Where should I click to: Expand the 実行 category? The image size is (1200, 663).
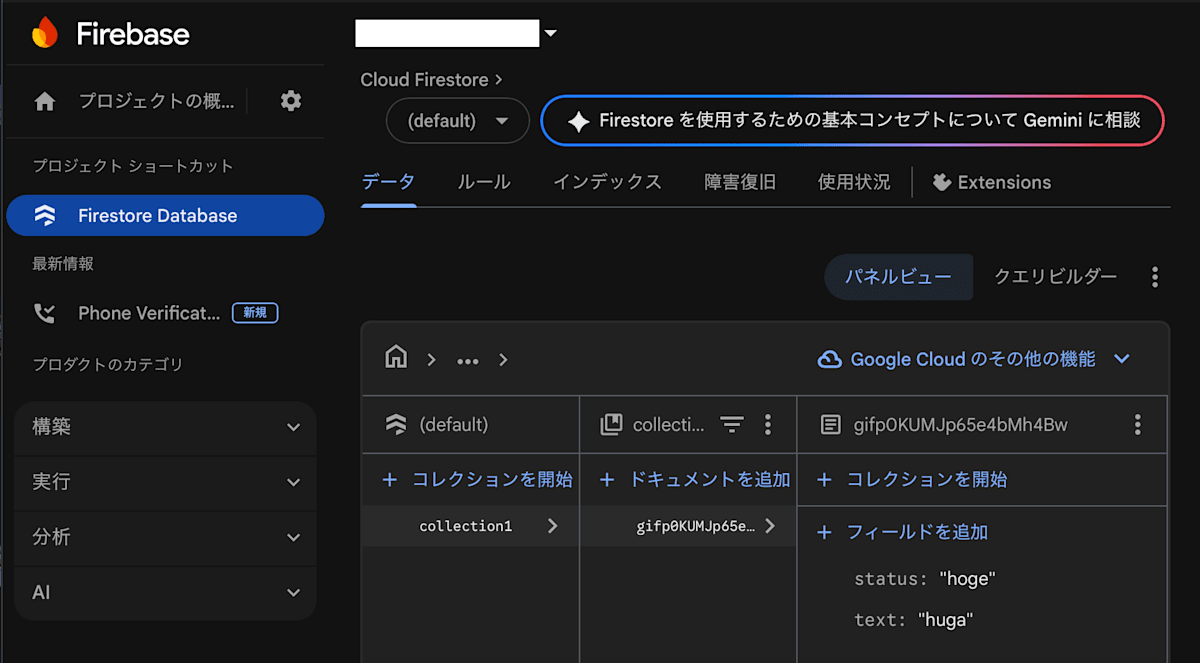(165, 482)
